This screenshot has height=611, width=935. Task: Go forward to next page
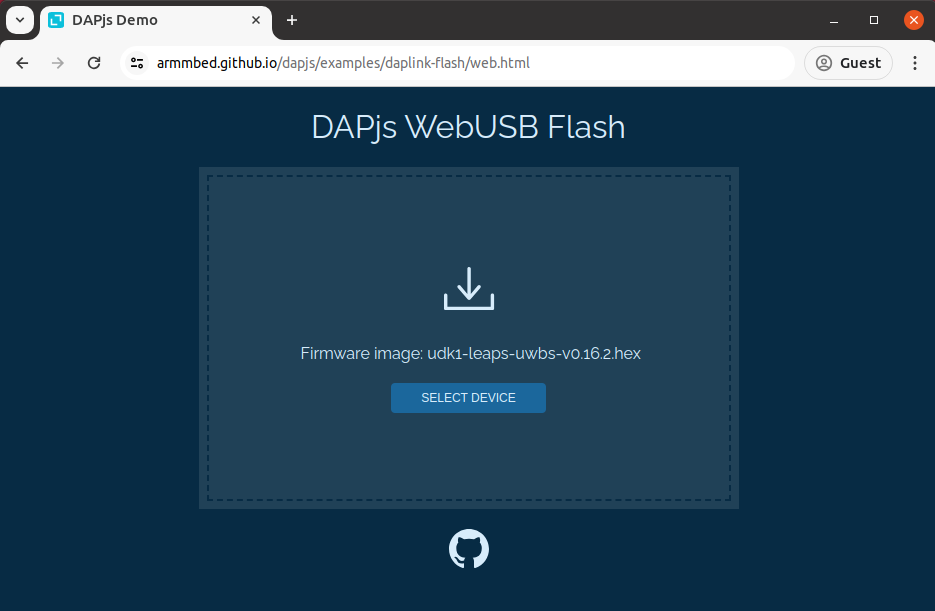point(58,63)
